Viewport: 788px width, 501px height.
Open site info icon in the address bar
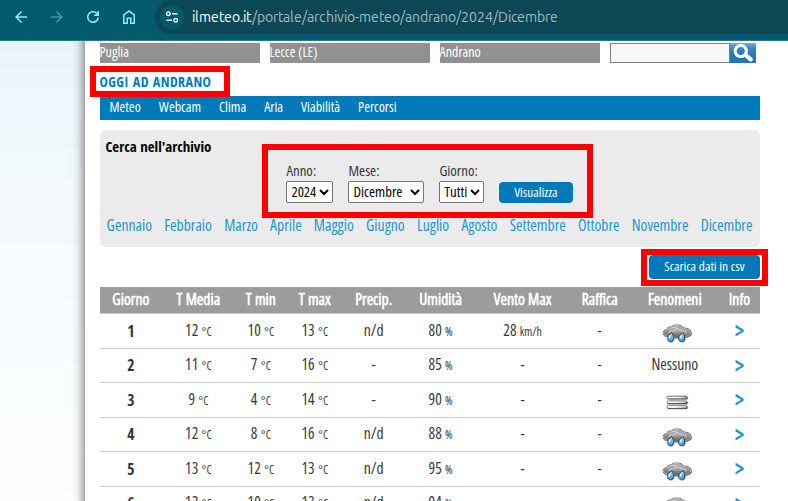[x=172, y=17]
